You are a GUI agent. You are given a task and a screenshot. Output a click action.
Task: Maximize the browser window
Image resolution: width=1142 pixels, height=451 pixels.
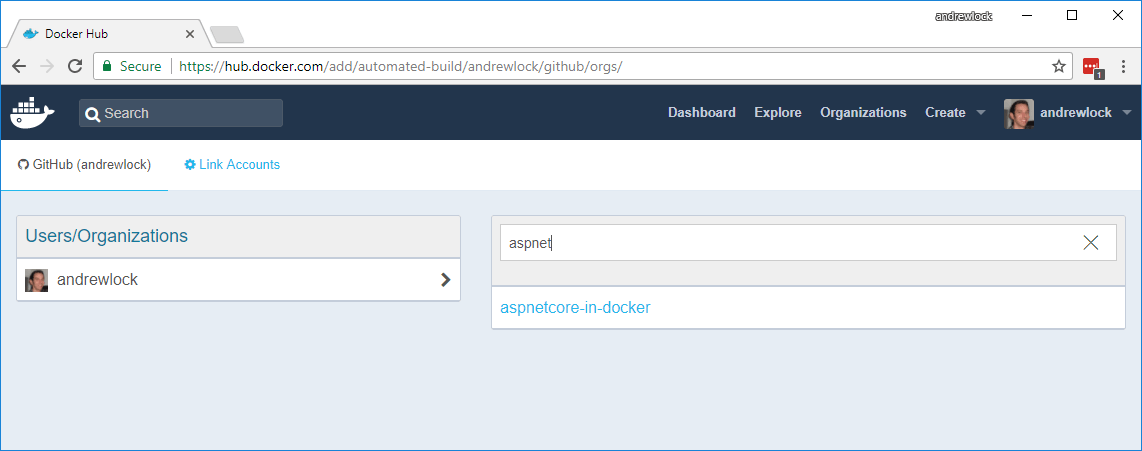pos(1072,15)
